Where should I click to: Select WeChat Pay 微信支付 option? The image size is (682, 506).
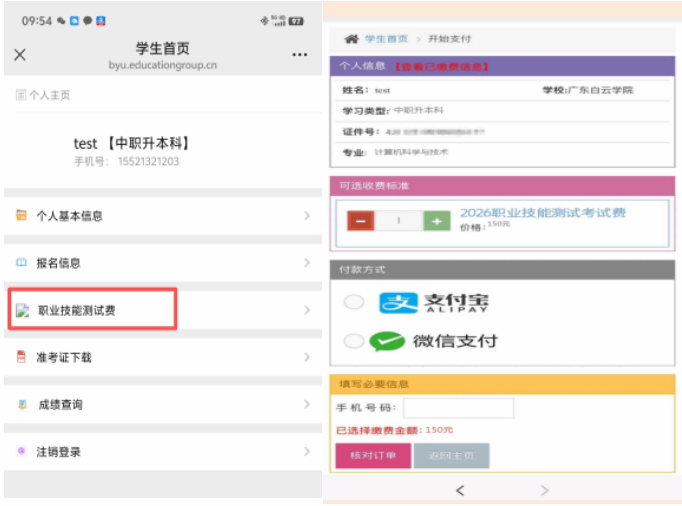pos(354,341)
